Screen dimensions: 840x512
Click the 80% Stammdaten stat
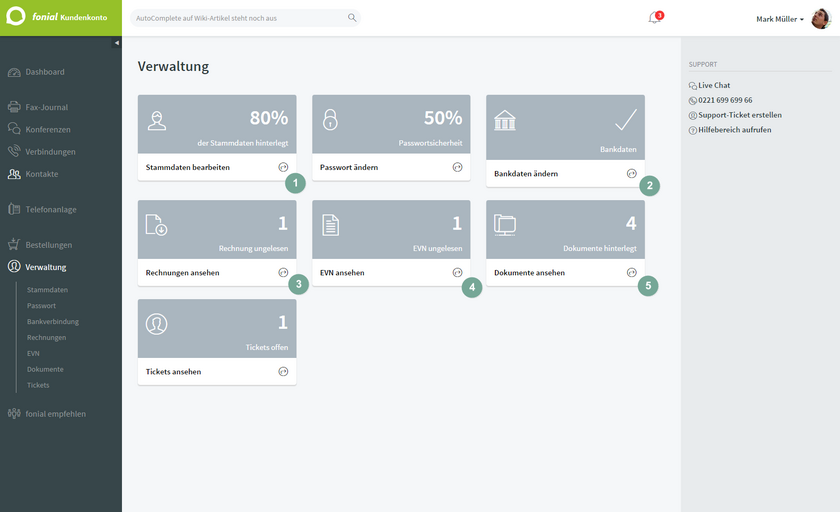(x=268, y=118)
